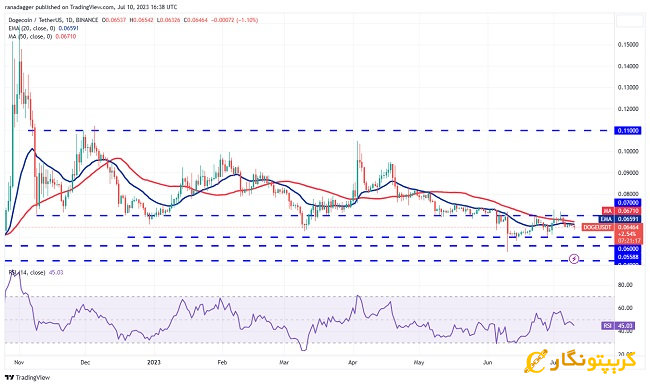Image resolution: width=650 pixels, height=386 pixels.
Task: Click the TradingView logo at bottom left
Action: 27,378
